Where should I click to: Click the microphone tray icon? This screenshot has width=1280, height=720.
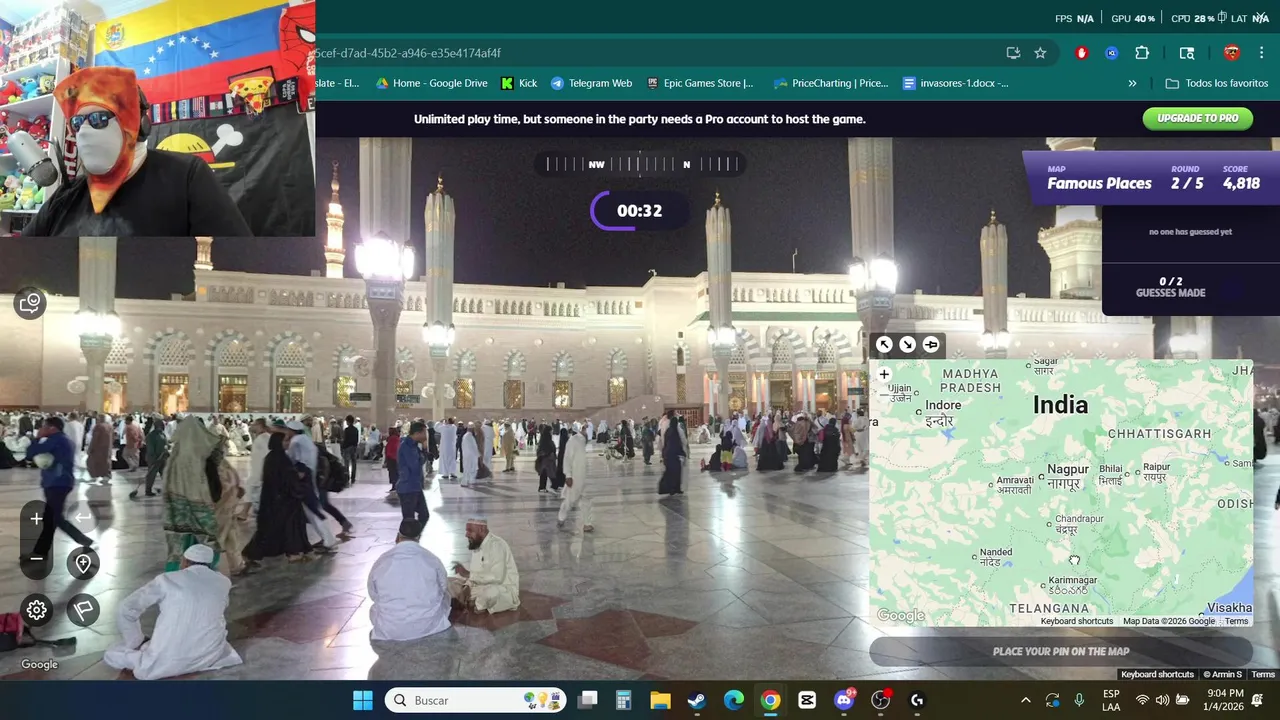1079,700
